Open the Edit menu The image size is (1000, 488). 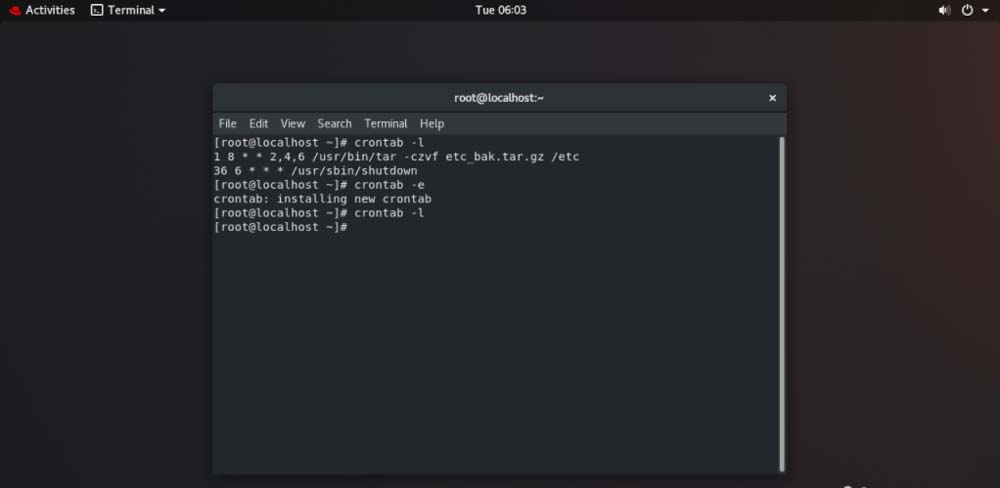click(258, 123)
